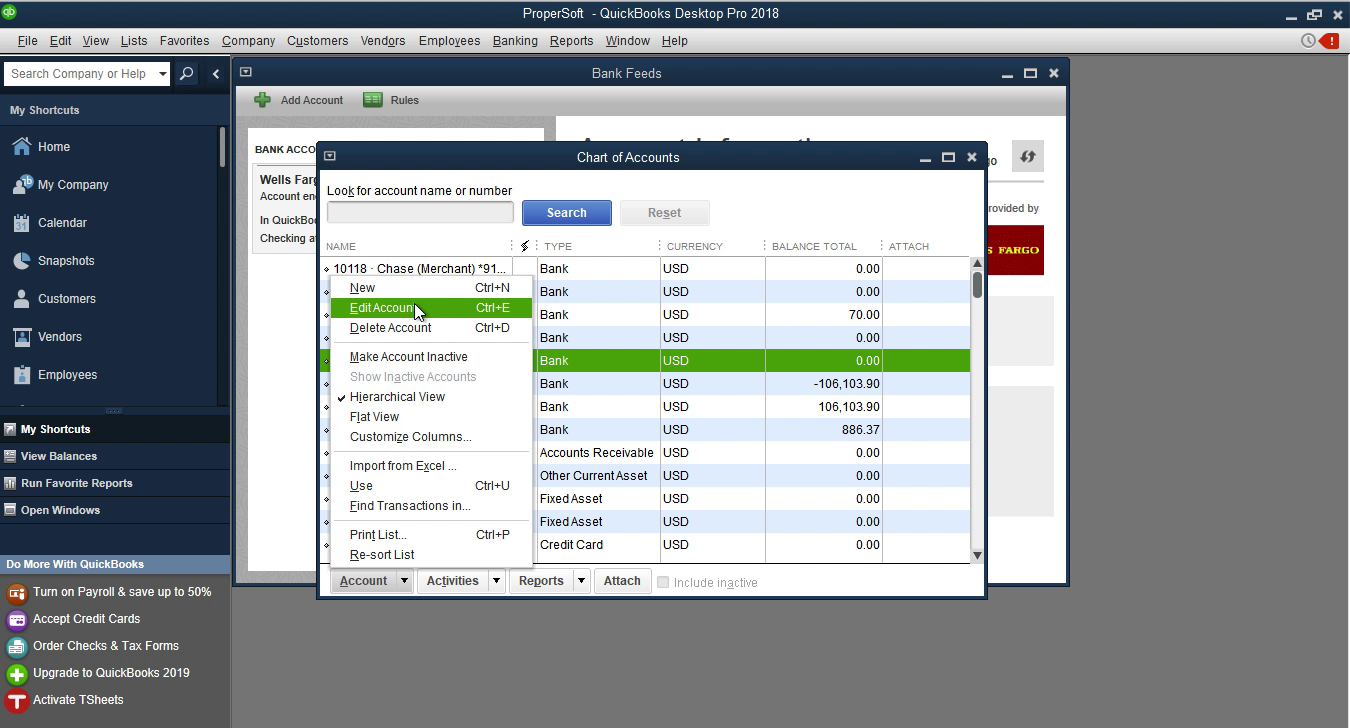This screenshot has width=1350, height=728.
Task: Open the Activities dropdown arrow
Action: coord(495,581)
